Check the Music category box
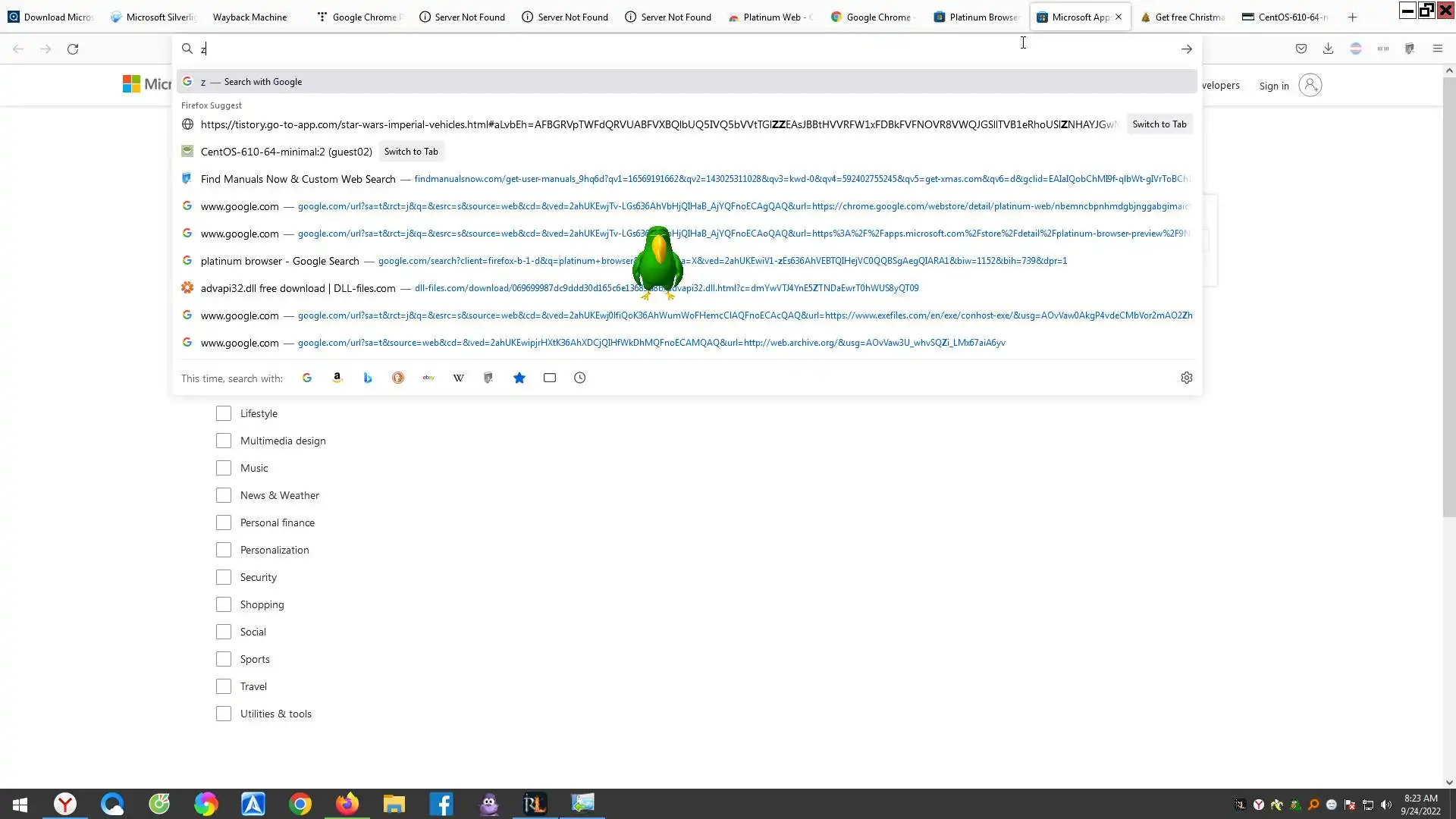 click(224, 468)
